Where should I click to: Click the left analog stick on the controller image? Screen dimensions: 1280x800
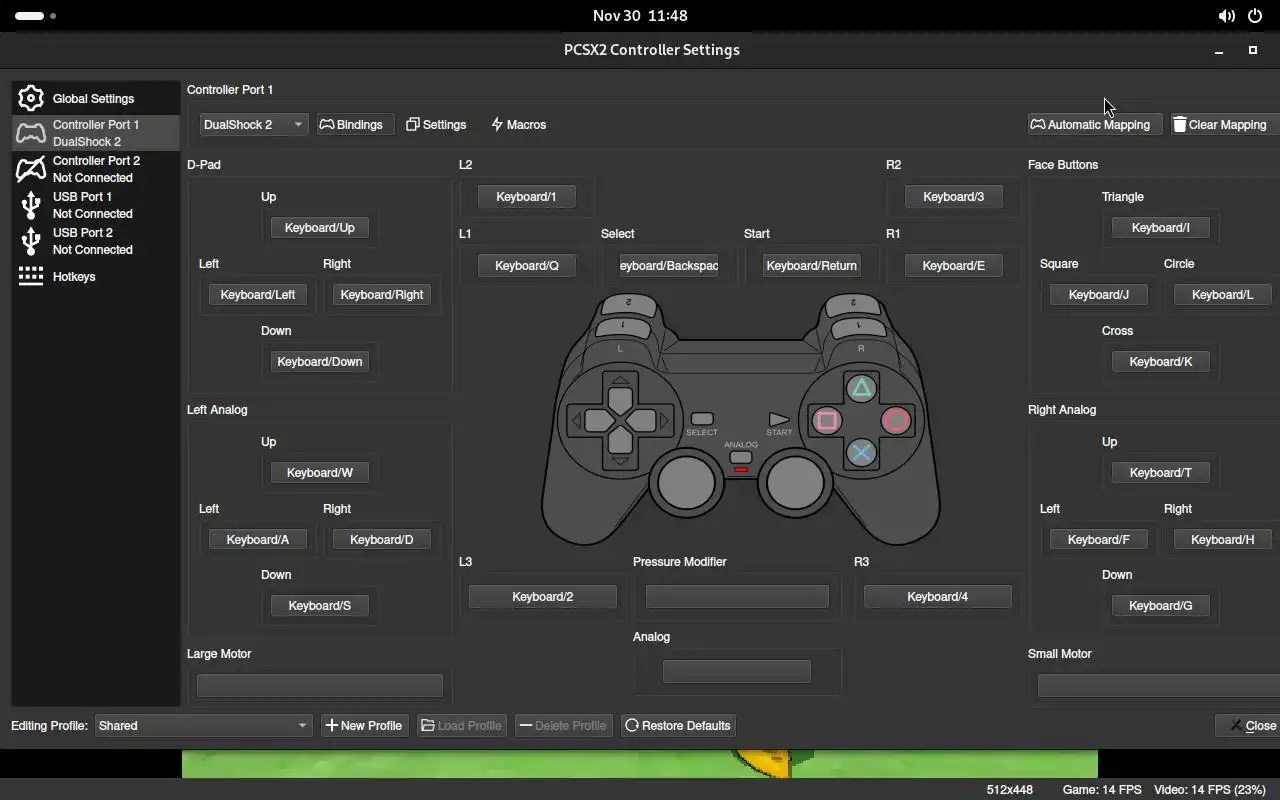(x=686, y=483)
